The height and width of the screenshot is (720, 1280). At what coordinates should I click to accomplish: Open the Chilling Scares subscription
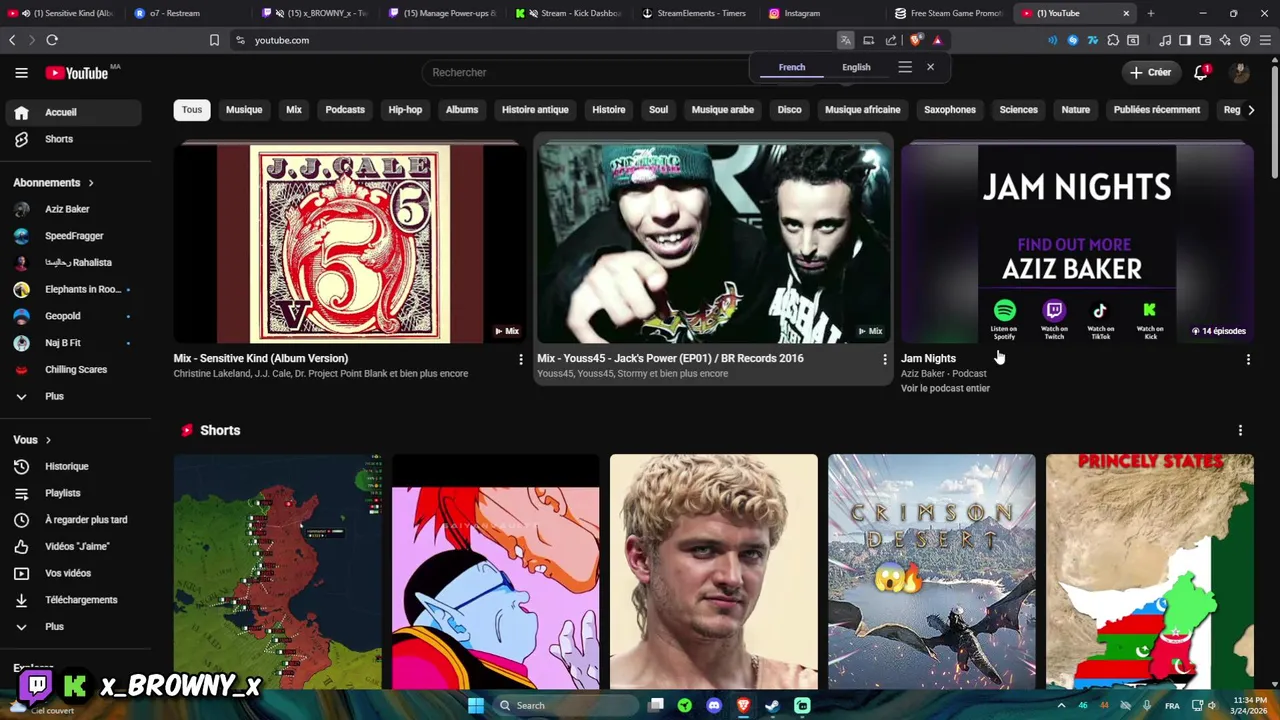[72, 369]
